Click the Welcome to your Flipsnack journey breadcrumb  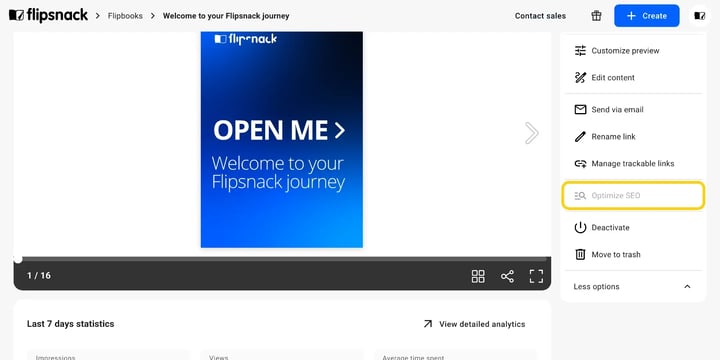tap(226, 16)
